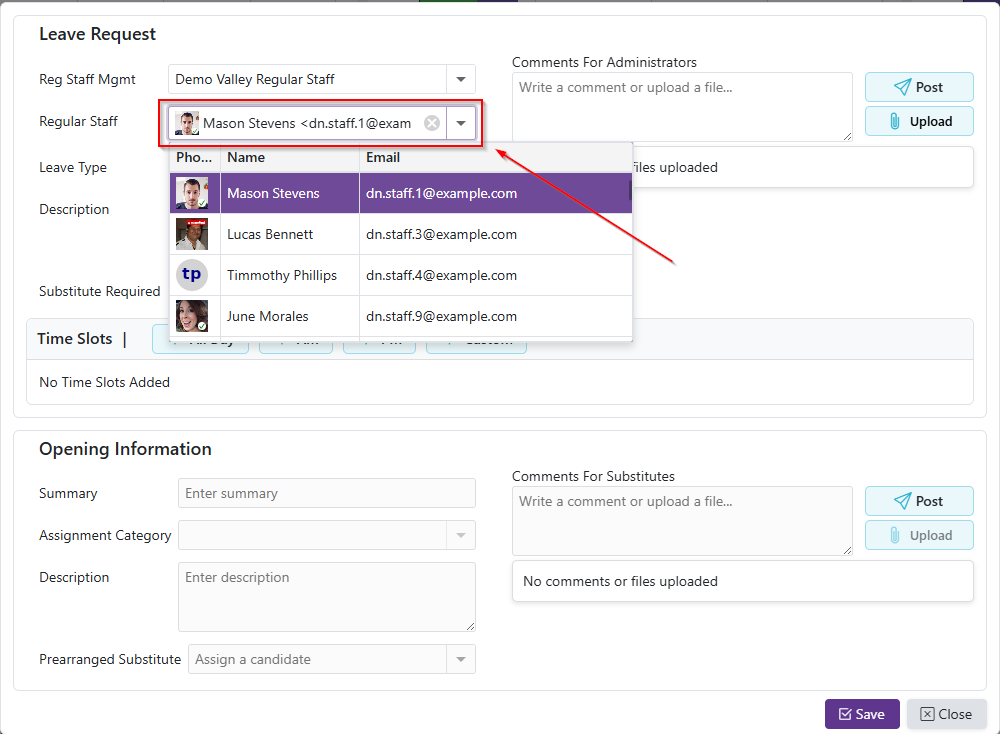This screenshot has width=1000, height=734.
Task: Click Lucas Bennett's profile photo
Action: (x=192, y=234)
